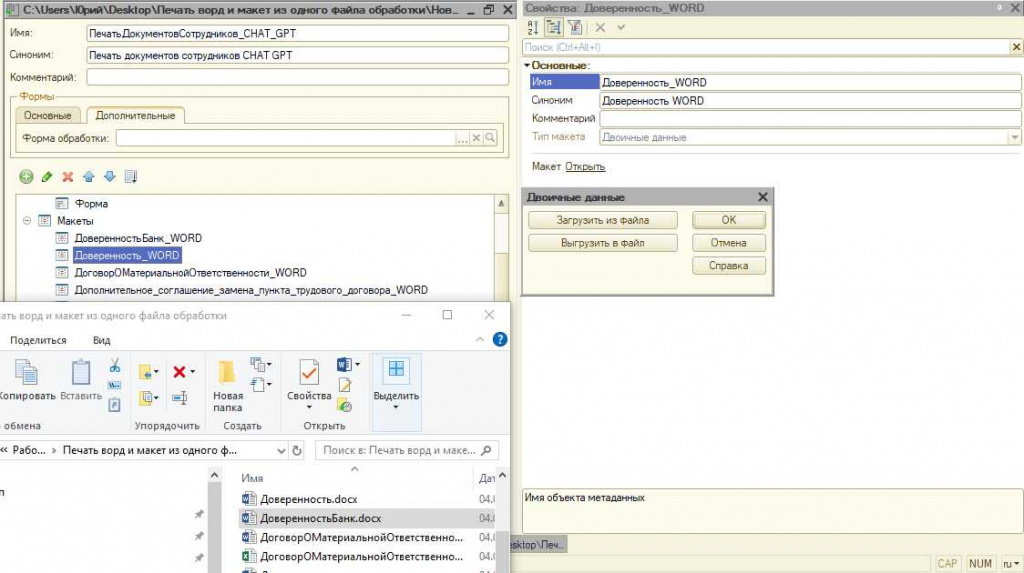The image size is (1024, 573).
Task: Click the green add item icon
Action: click(26, 176)
